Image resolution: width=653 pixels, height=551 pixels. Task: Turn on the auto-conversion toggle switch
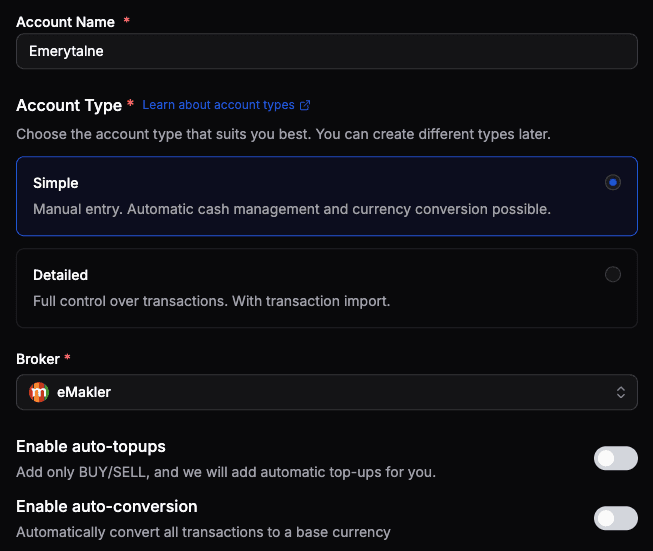(x=615, y=518)
